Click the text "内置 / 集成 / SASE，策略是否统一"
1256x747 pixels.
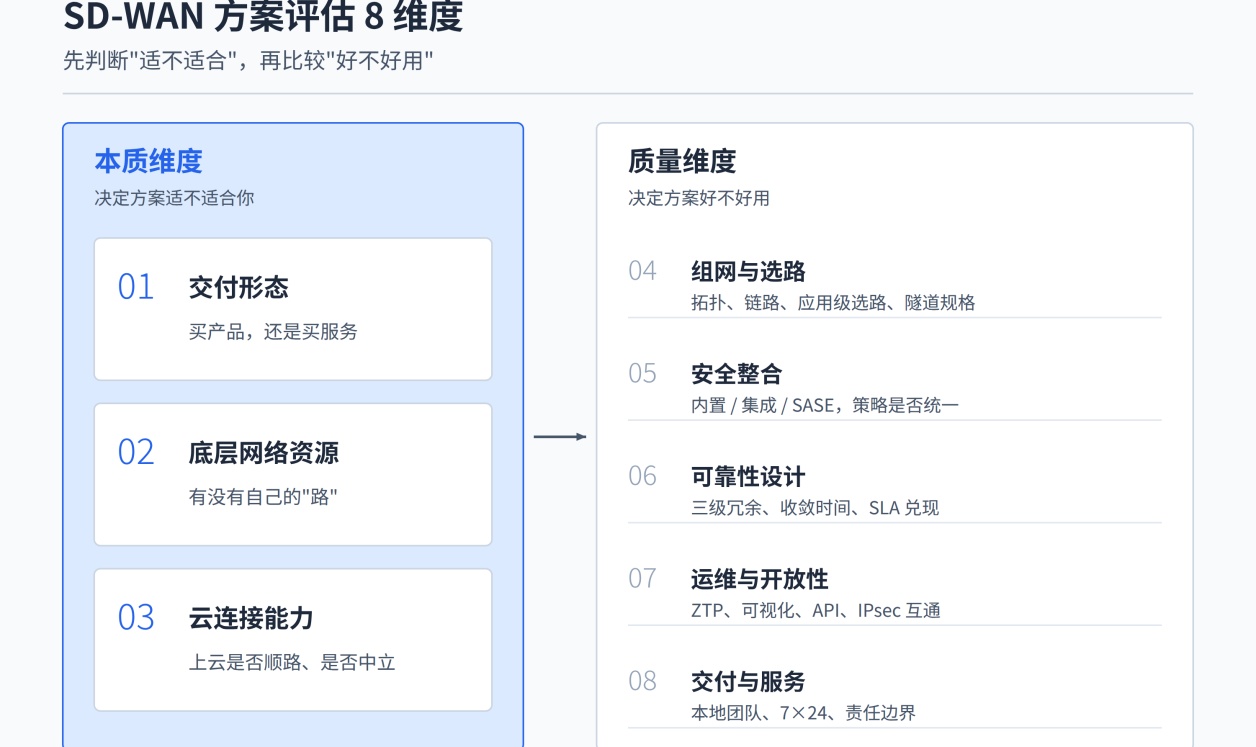coord(825,405)
